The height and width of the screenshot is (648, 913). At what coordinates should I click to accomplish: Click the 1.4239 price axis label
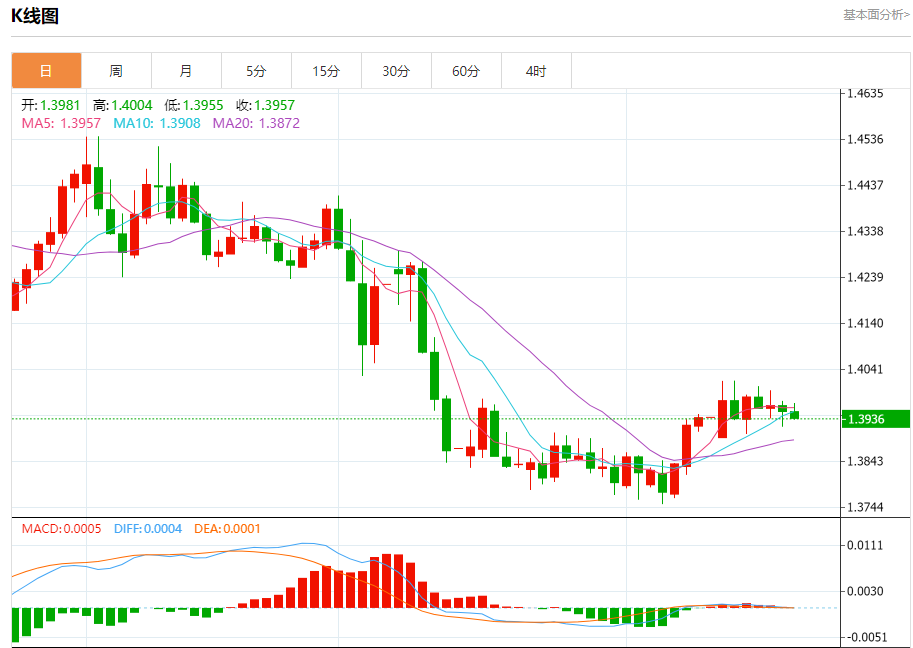pos(865,277)
